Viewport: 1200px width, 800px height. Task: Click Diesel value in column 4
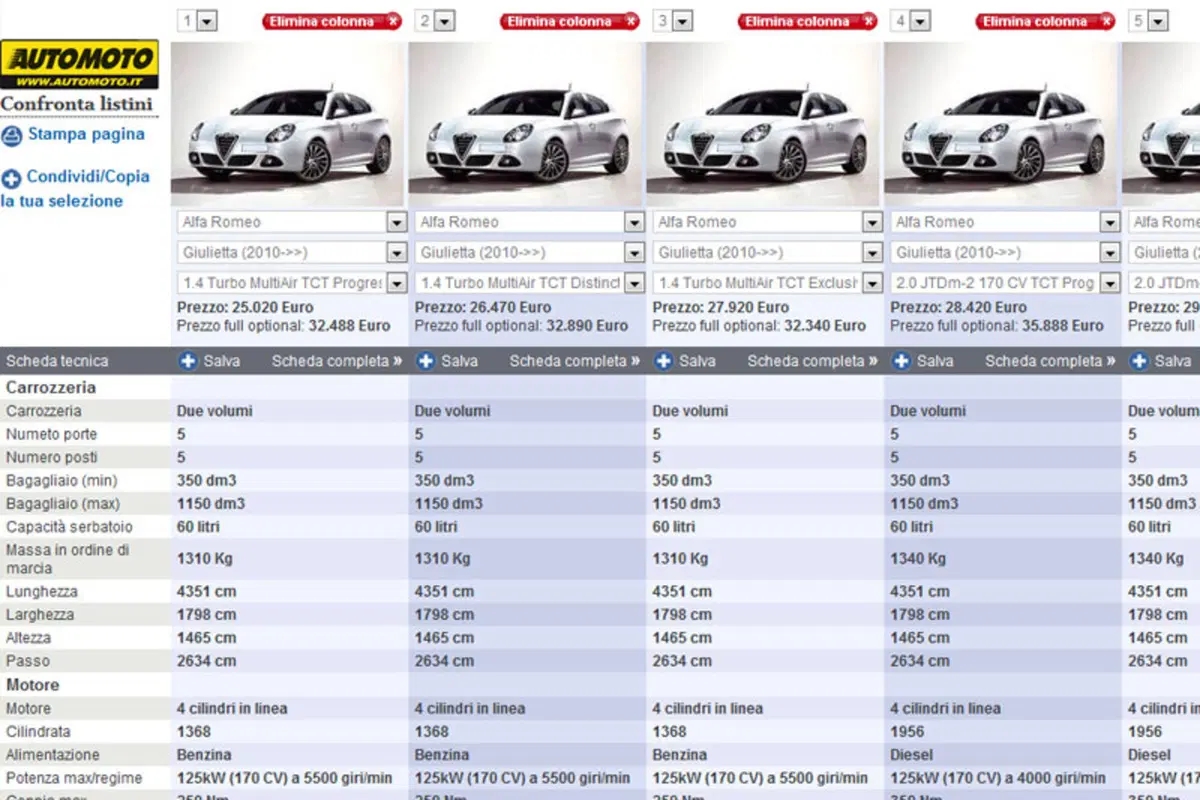point(912,755)
